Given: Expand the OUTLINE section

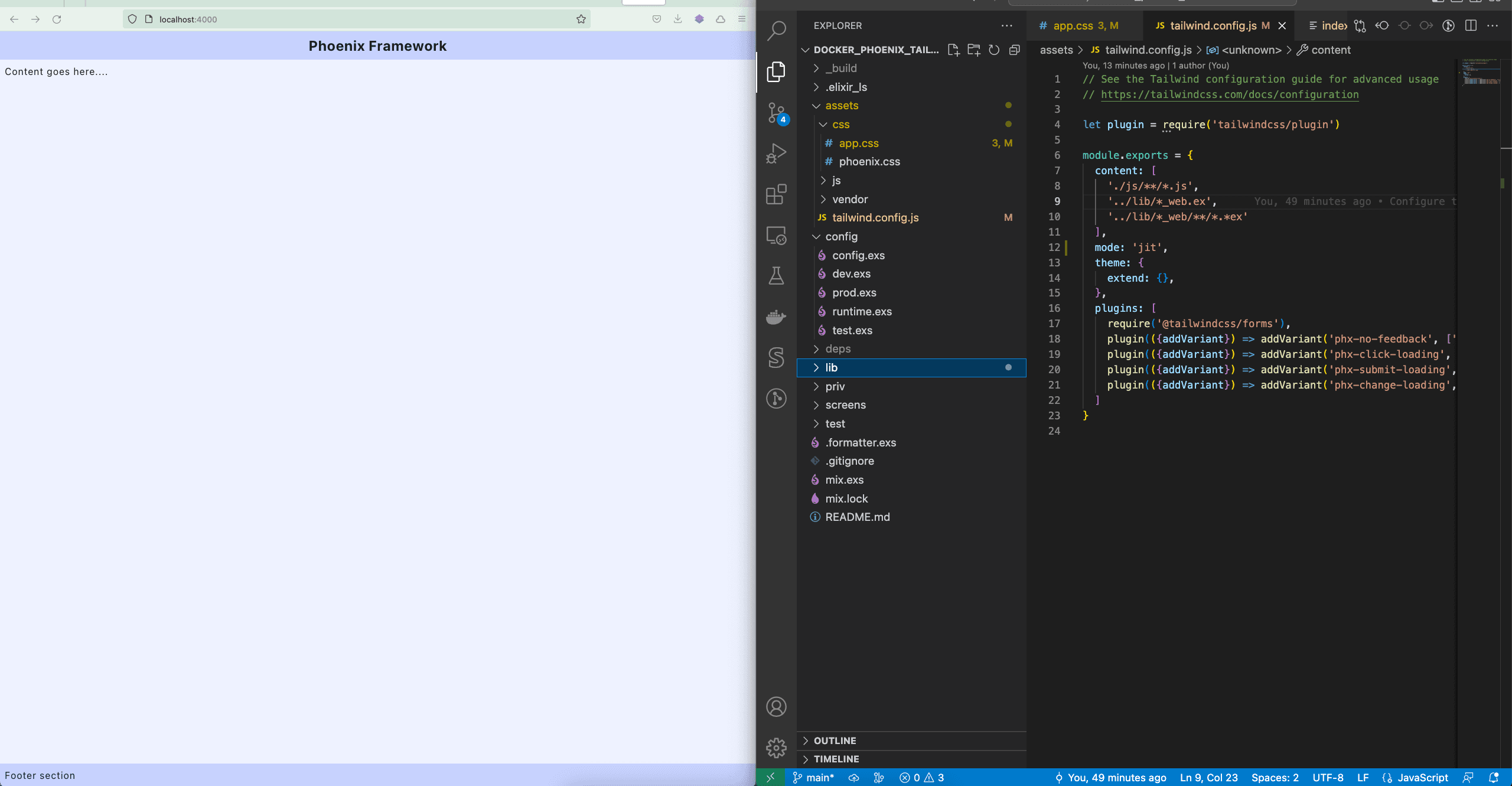Looking at the screenshot, I should 835,740.
